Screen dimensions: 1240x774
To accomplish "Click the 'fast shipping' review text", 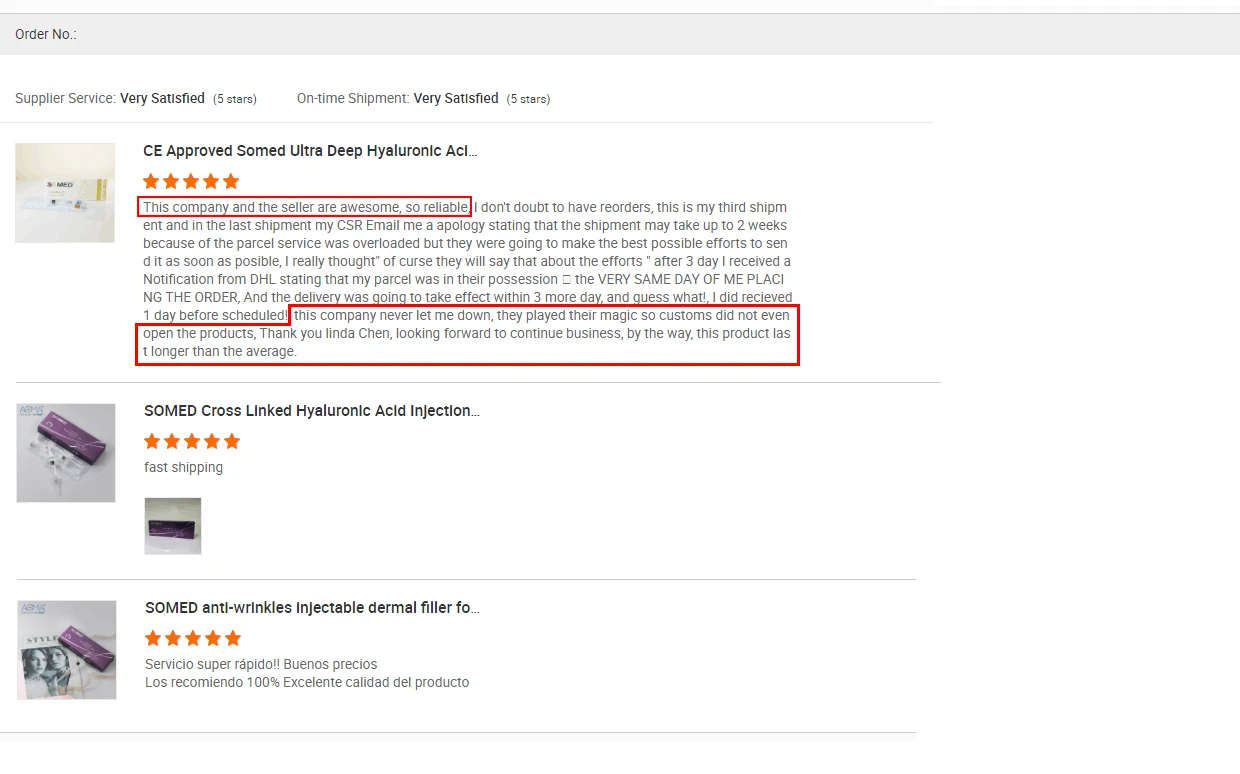I will pyautogui.click(x=184, y=467).
